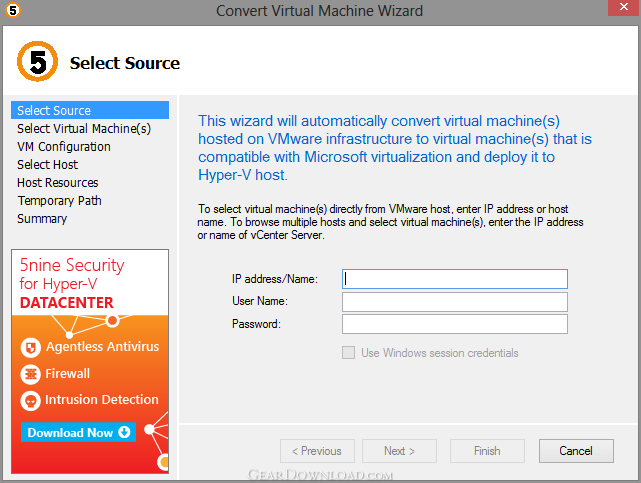Click the large orange 5nine header logo
641x483 pixels.
tap(37, 62)
